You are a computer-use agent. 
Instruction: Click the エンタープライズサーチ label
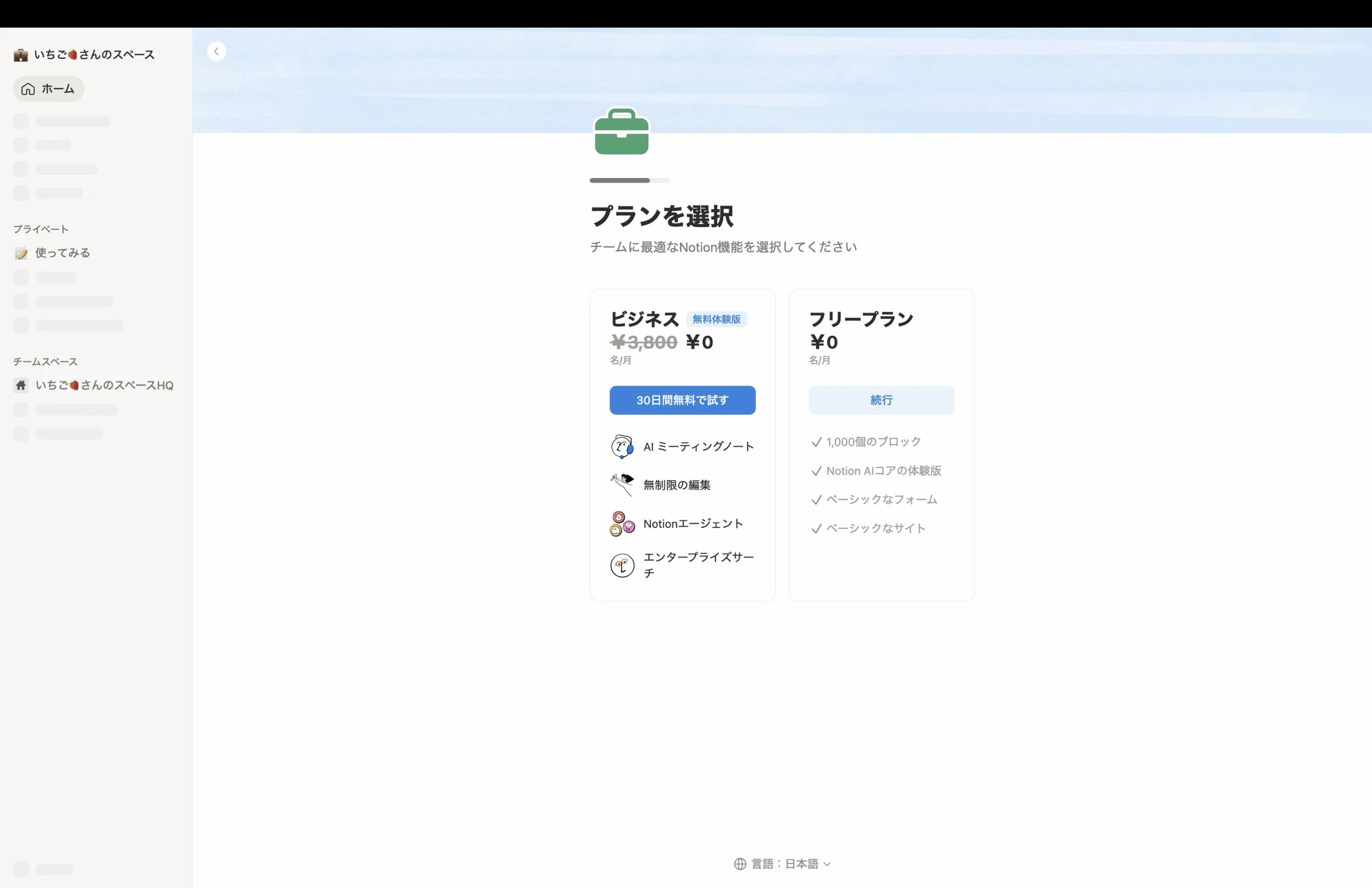coord(699,565)
